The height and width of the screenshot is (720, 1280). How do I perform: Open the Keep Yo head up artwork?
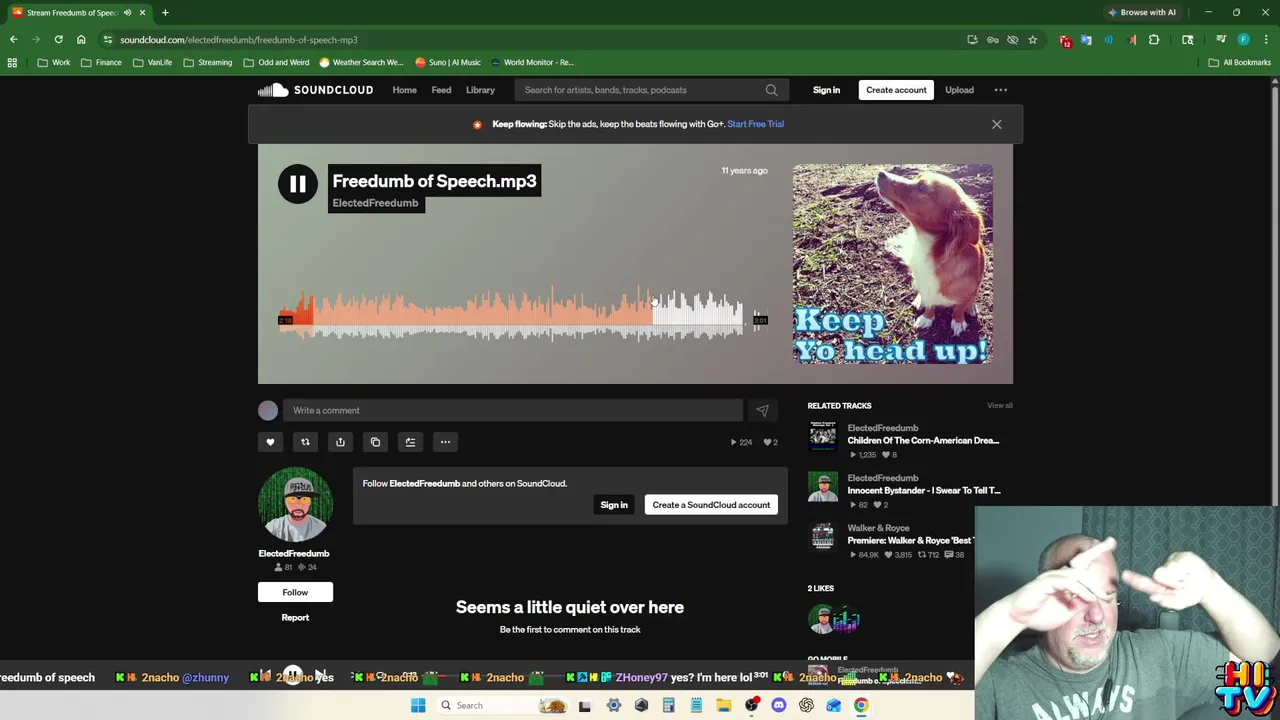tap(893, 264)
